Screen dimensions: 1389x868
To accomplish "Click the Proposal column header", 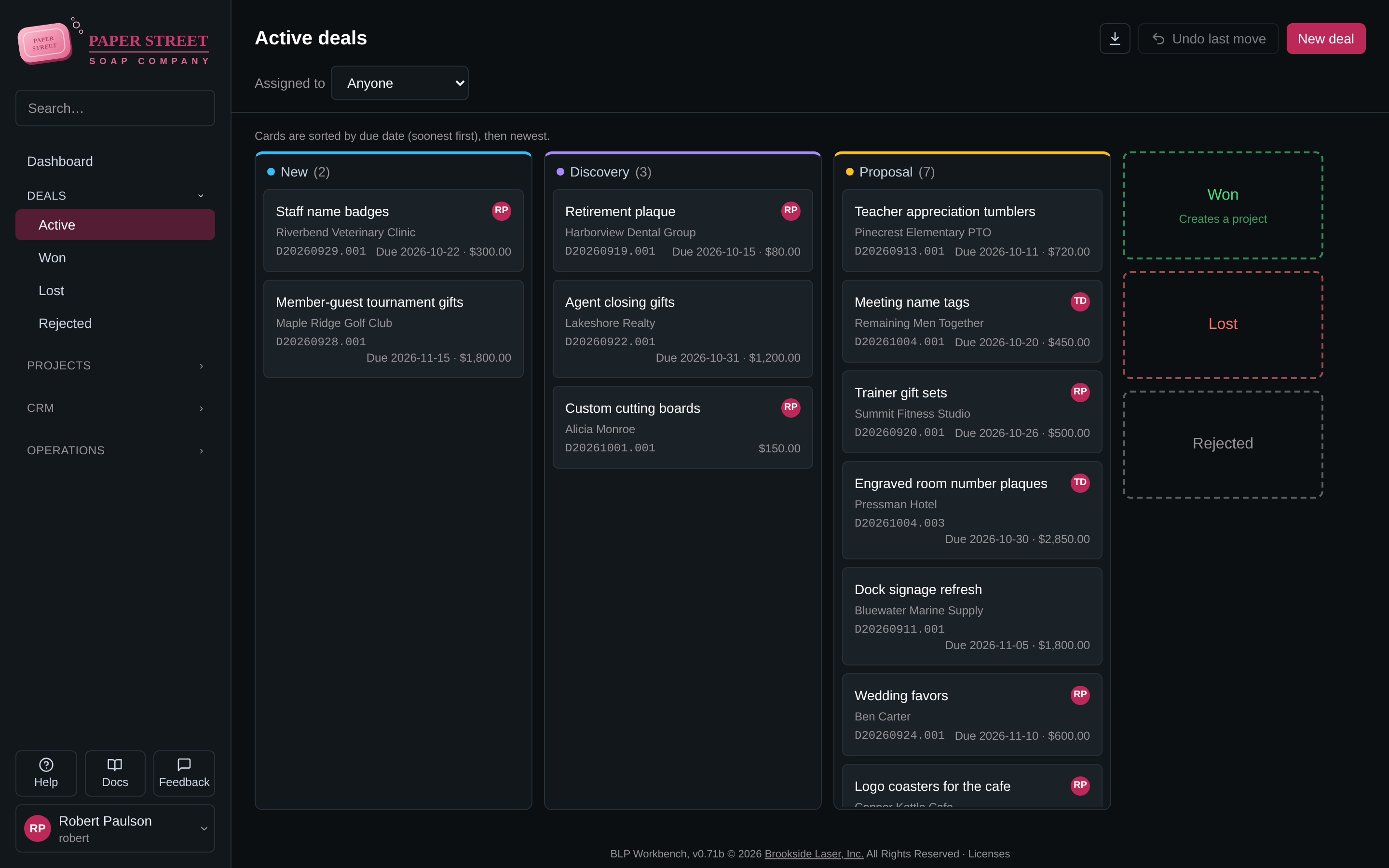I will [972, 172].
